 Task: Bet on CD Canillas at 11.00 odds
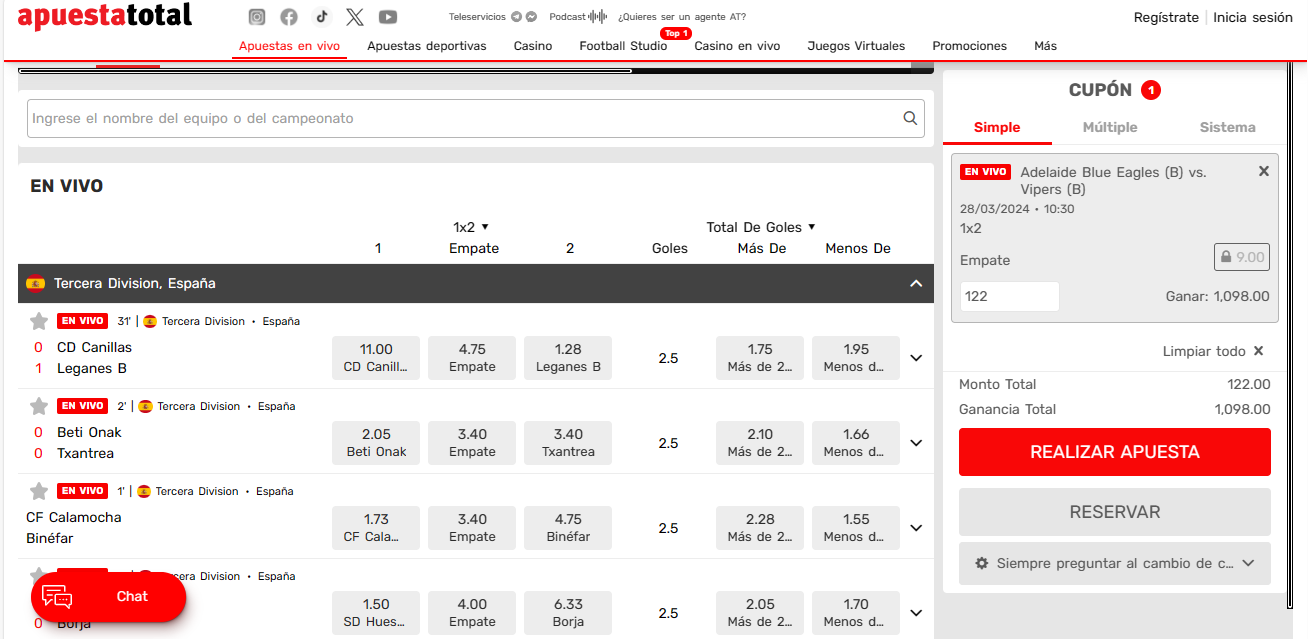click(376, 358)
